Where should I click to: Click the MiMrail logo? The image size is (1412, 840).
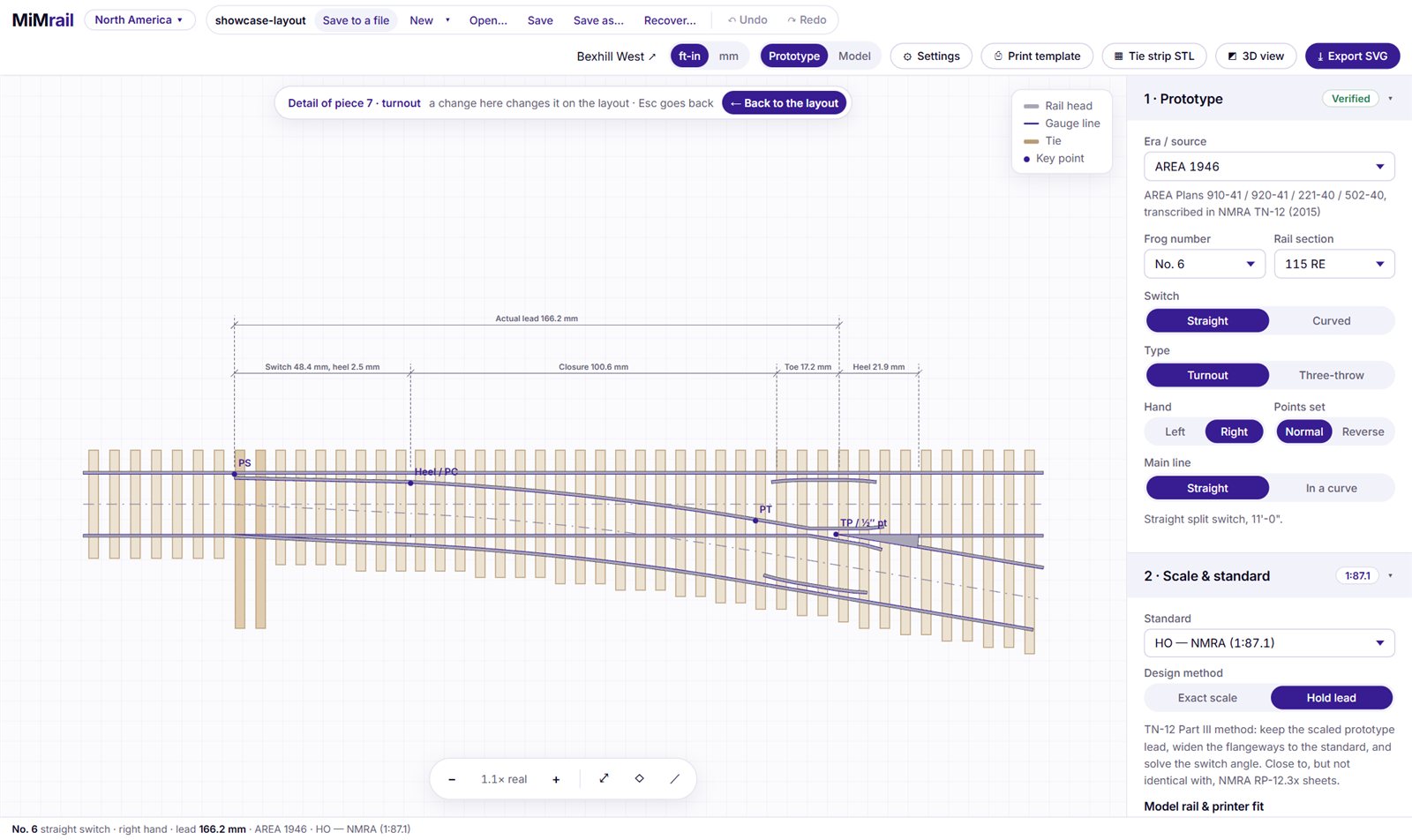(x=42, y=19)
